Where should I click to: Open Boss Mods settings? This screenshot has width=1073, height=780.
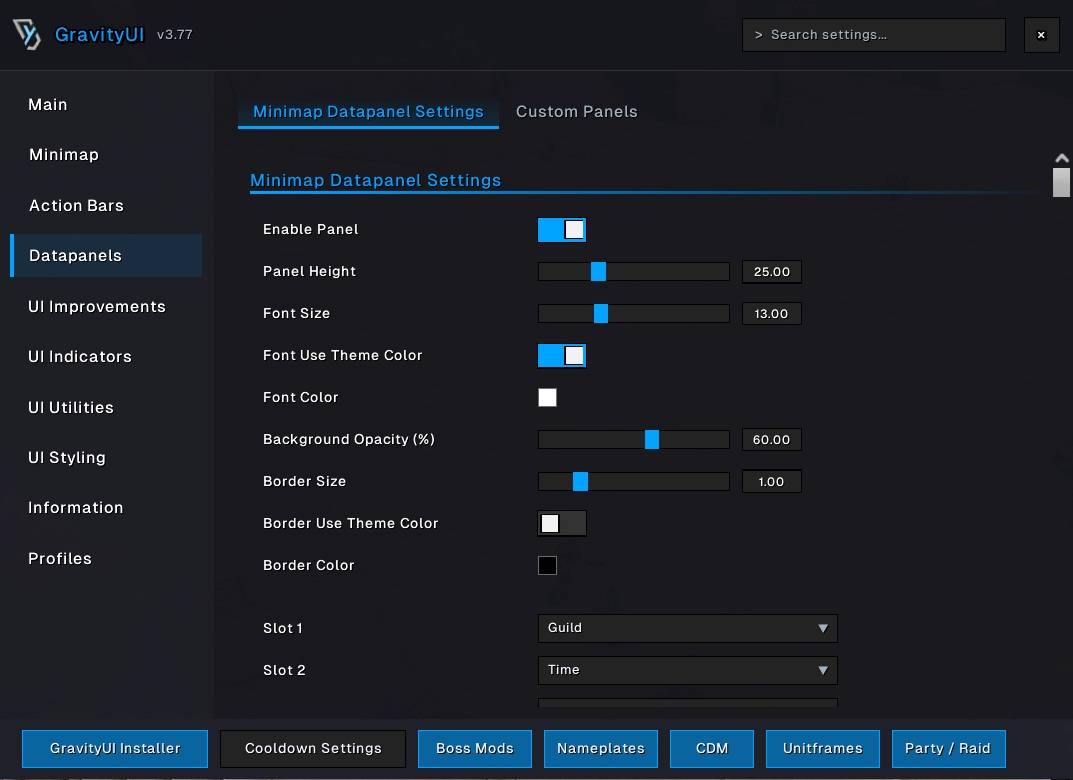(x=475, y=749)
